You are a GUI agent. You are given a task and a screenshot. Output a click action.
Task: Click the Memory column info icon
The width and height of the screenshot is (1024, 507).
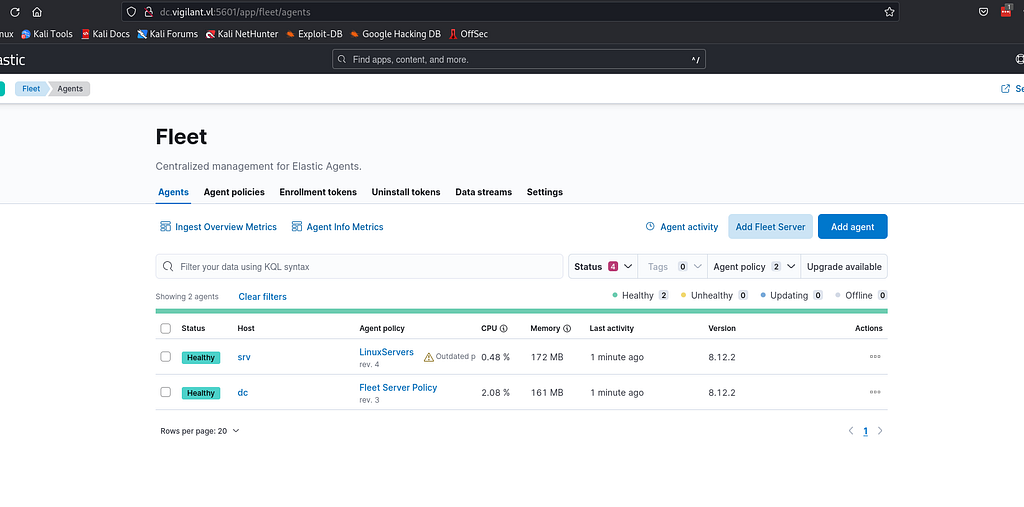[567, 329]
